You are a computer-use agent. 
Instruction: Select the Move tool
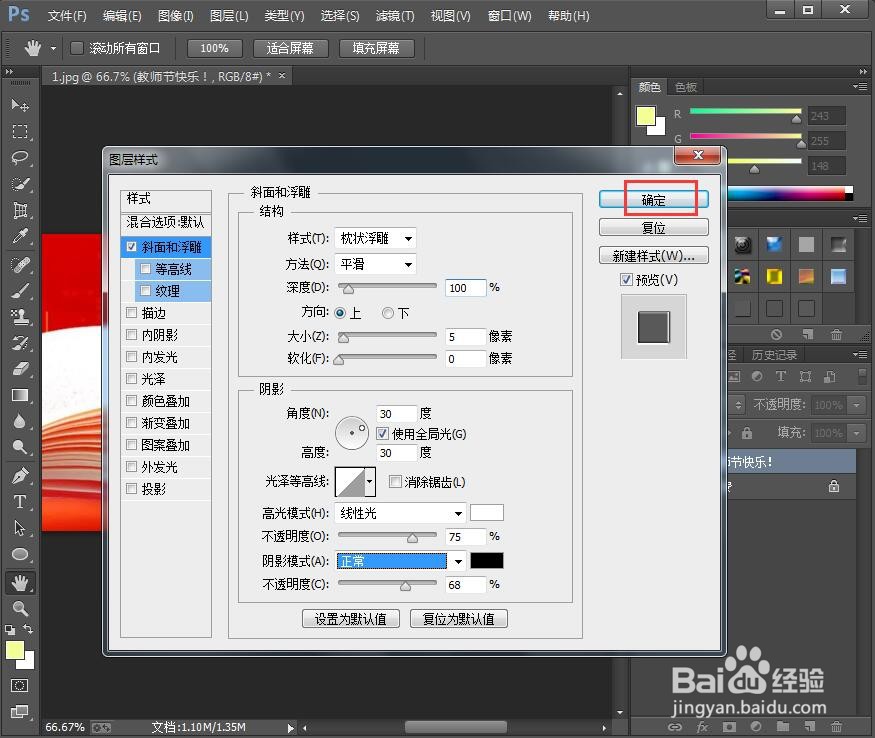[20, 104]
